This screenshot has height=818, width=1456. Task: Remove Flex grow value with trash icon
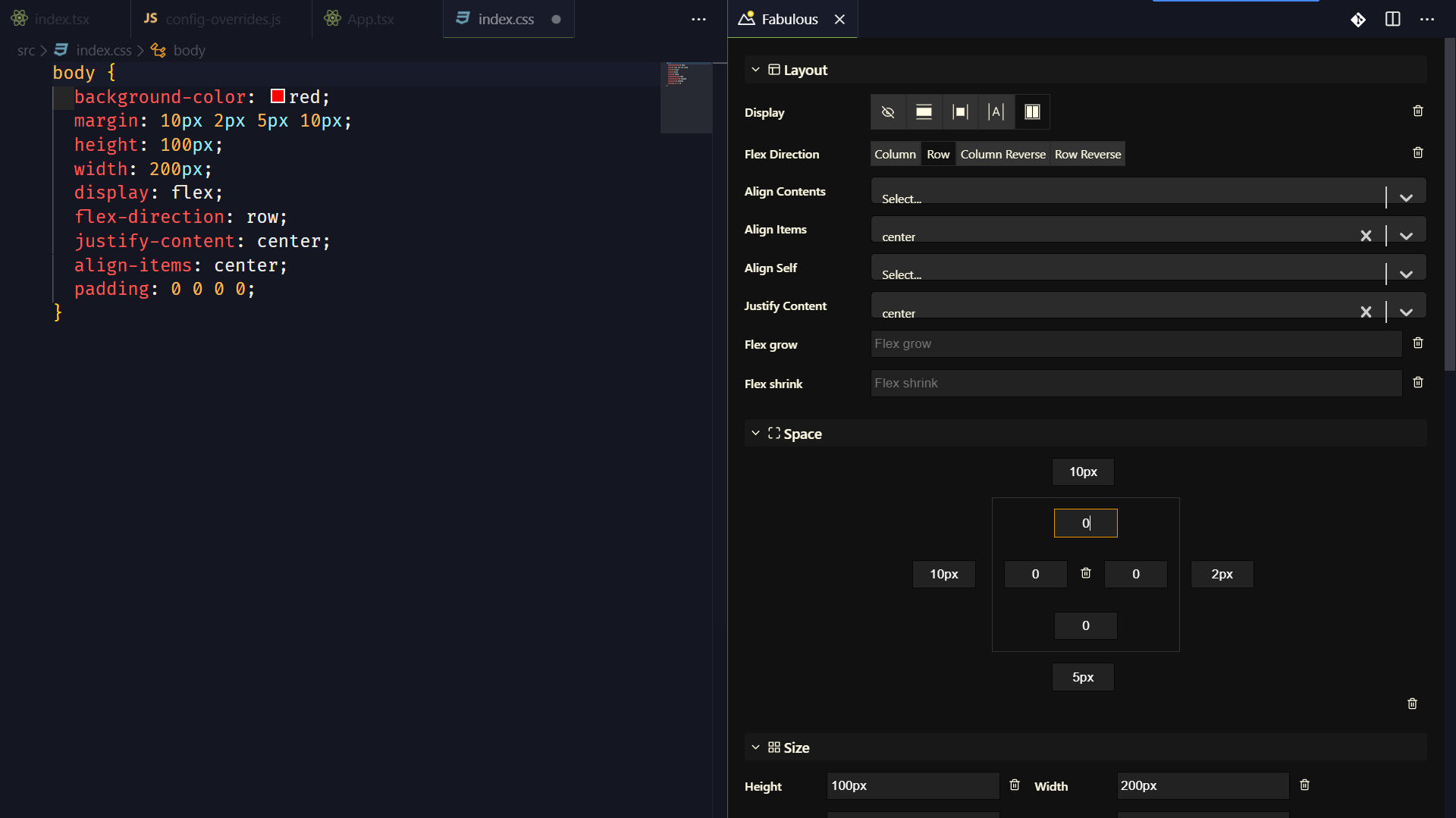(1418, 343)
